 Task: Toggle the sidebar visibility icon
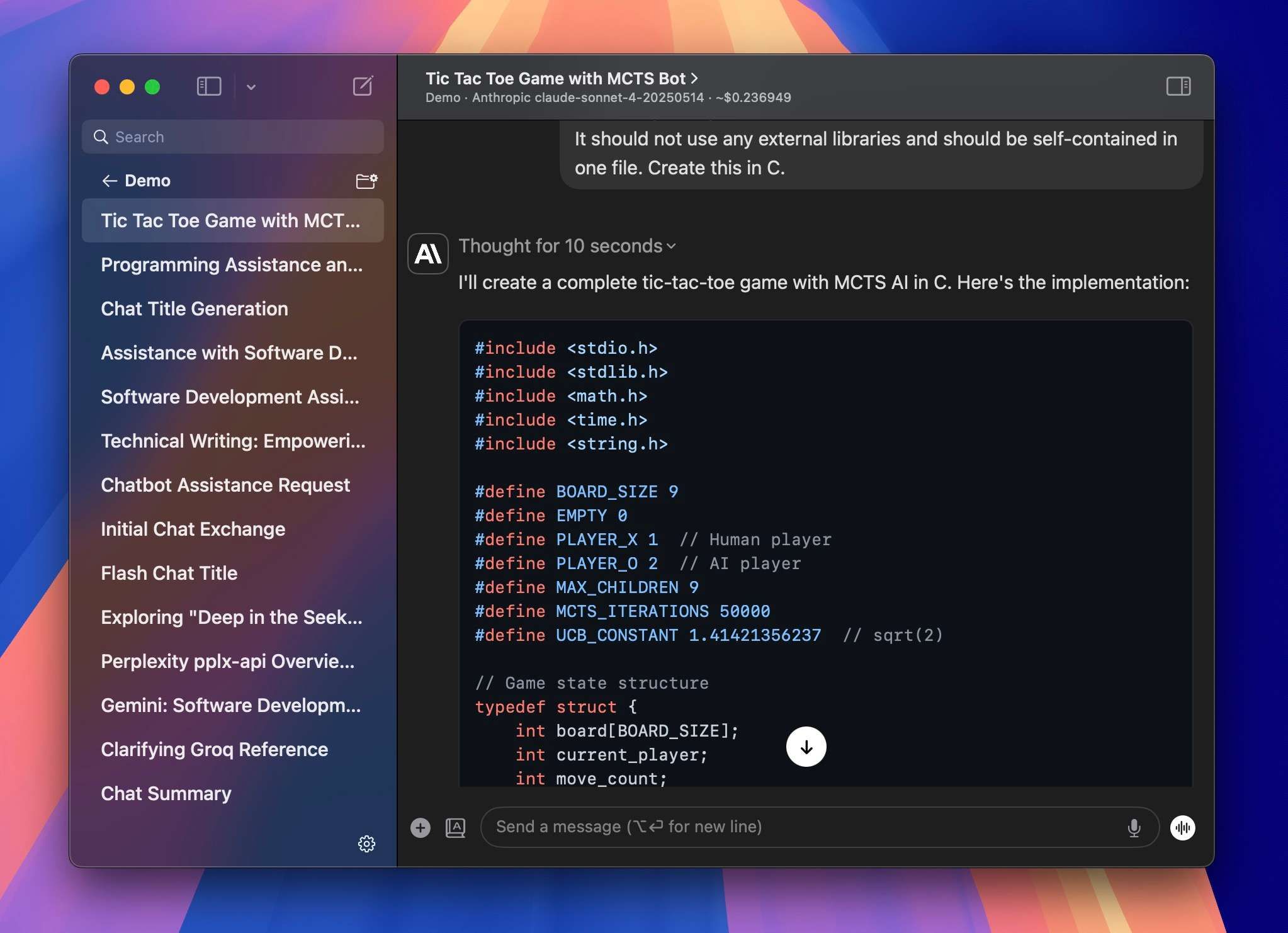tap(208, 86)
